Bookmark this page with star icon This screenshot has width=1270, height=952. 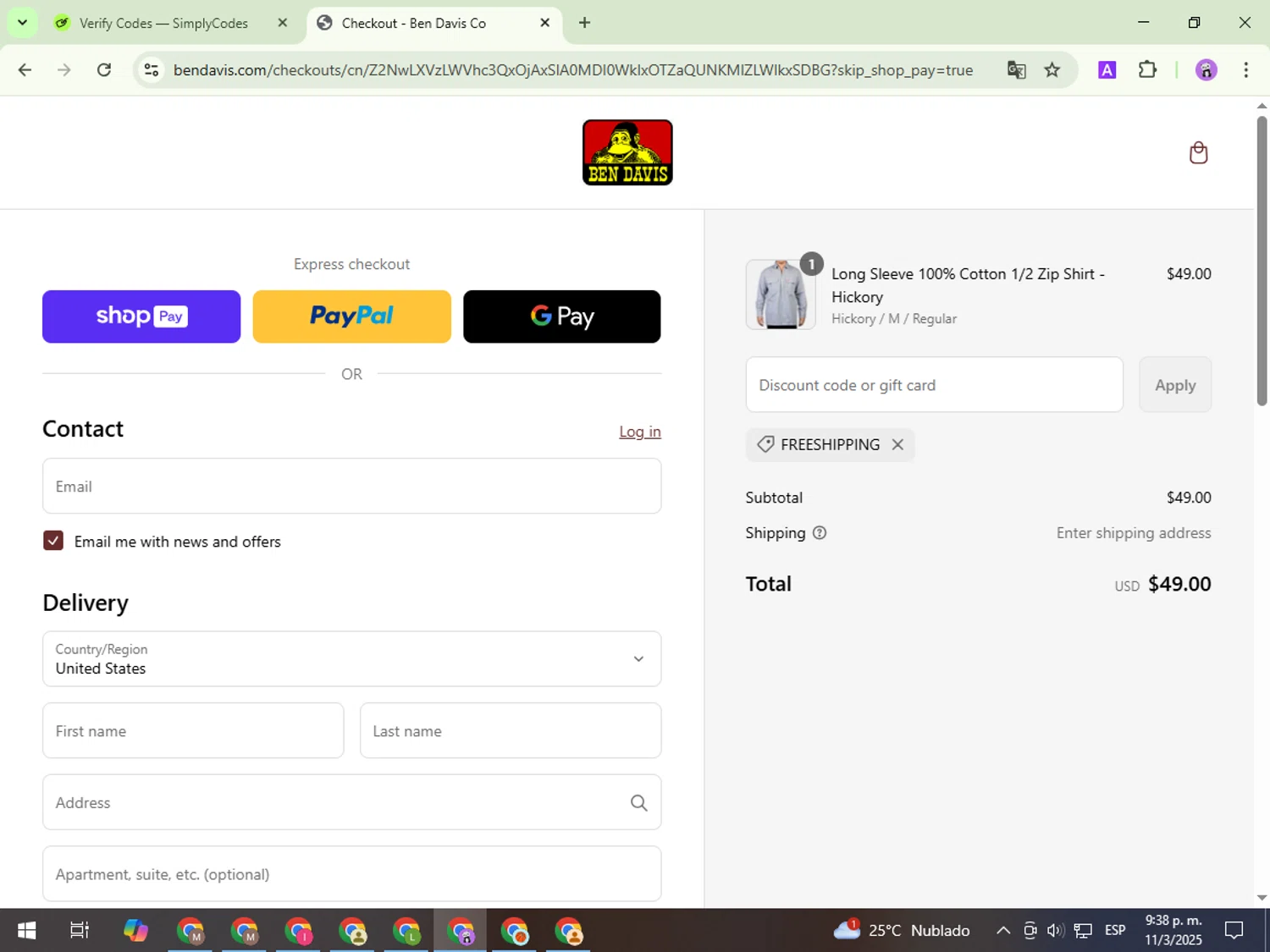[x=1052, y=70]
